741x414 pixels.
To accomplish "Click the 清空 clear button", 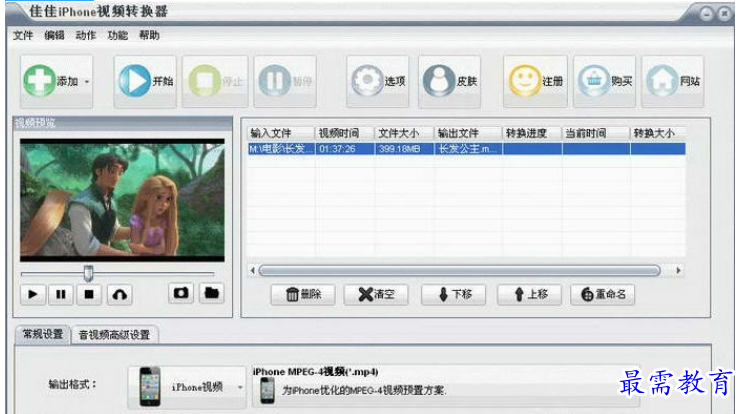I will pyautogui.click(x=376, y=294).
